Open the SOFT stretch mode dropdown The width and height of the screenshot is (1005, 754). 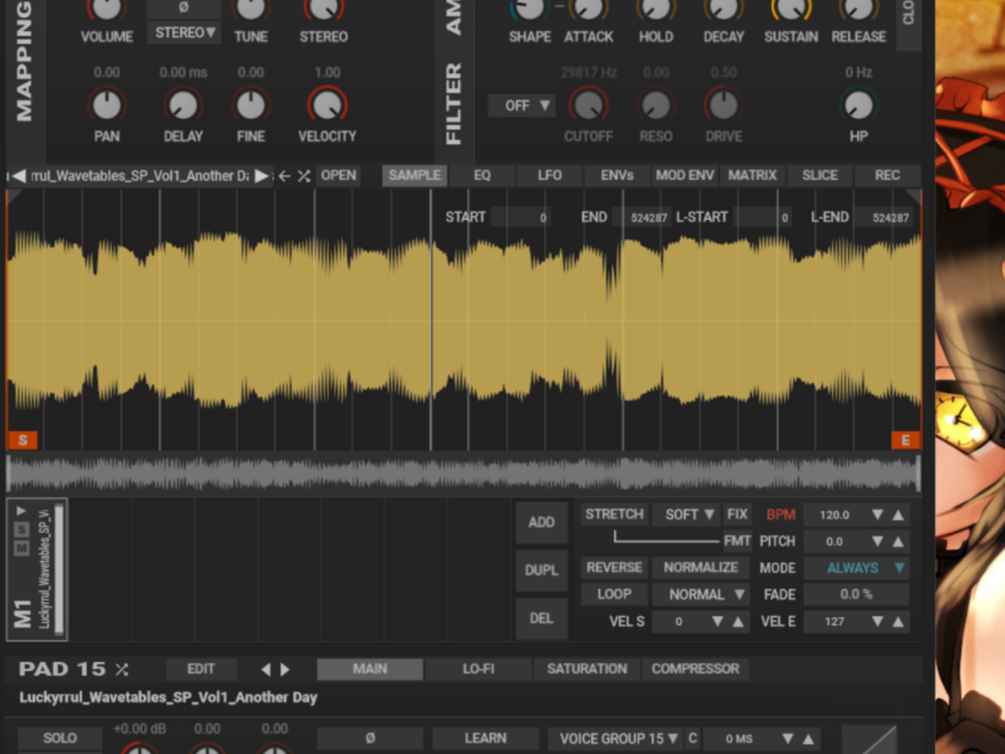coord(686,514)
